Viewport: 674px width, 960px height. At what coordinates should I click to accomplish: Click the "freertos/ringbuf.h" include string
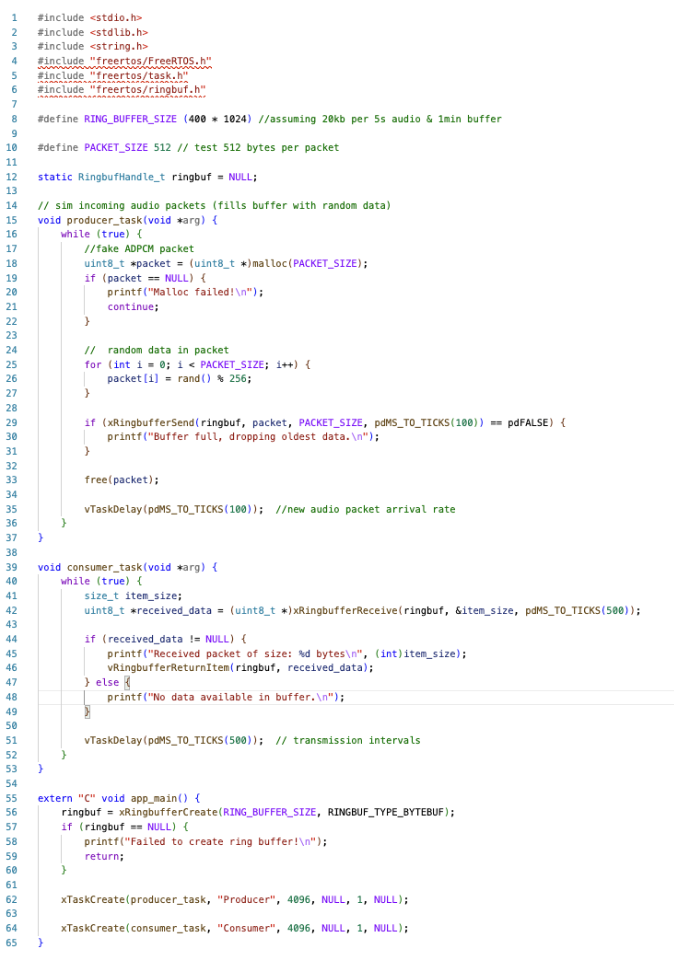[x=146, y=90]
